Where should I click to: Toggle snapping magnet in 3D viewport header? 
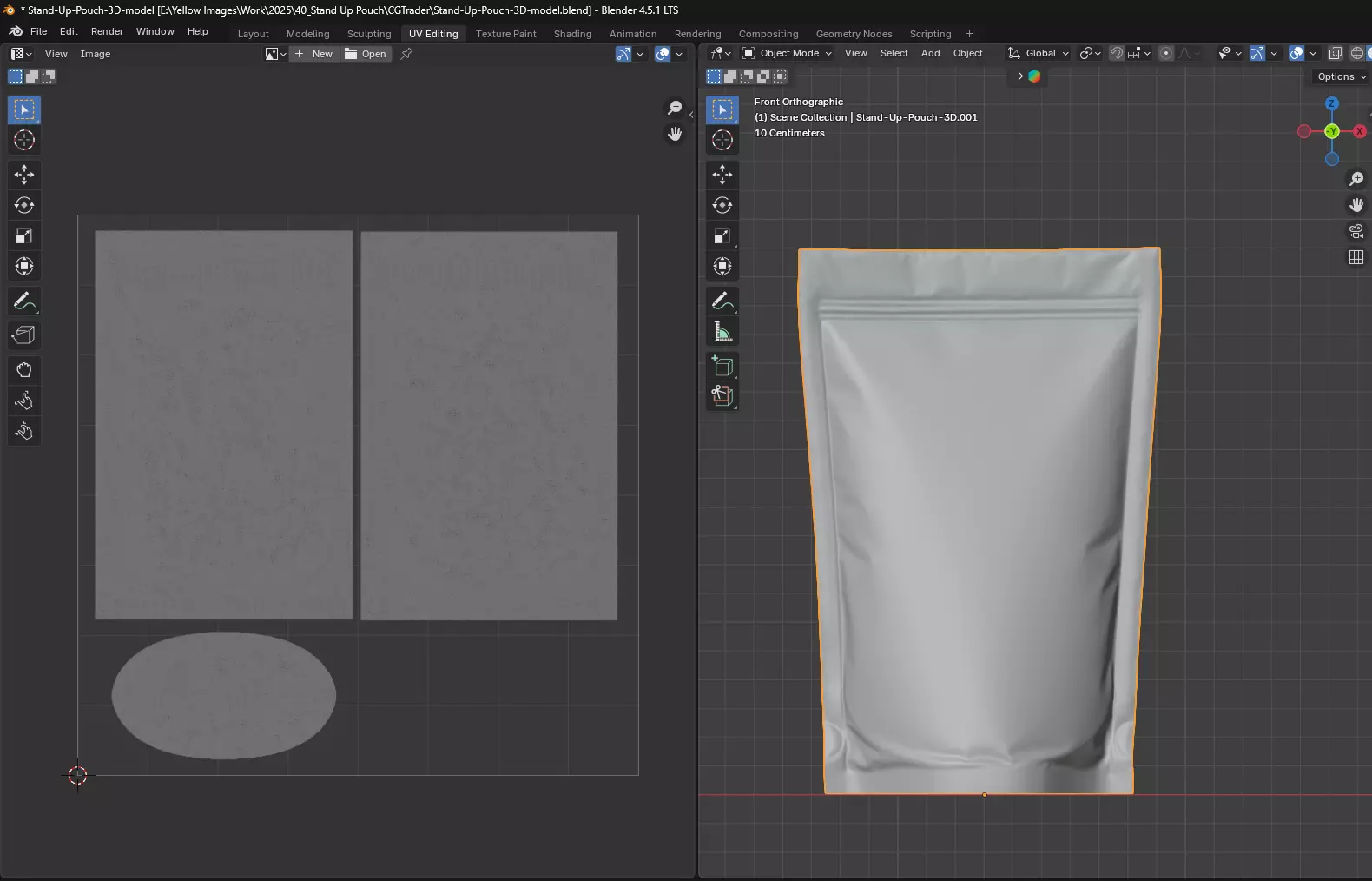click(1117, 53)
